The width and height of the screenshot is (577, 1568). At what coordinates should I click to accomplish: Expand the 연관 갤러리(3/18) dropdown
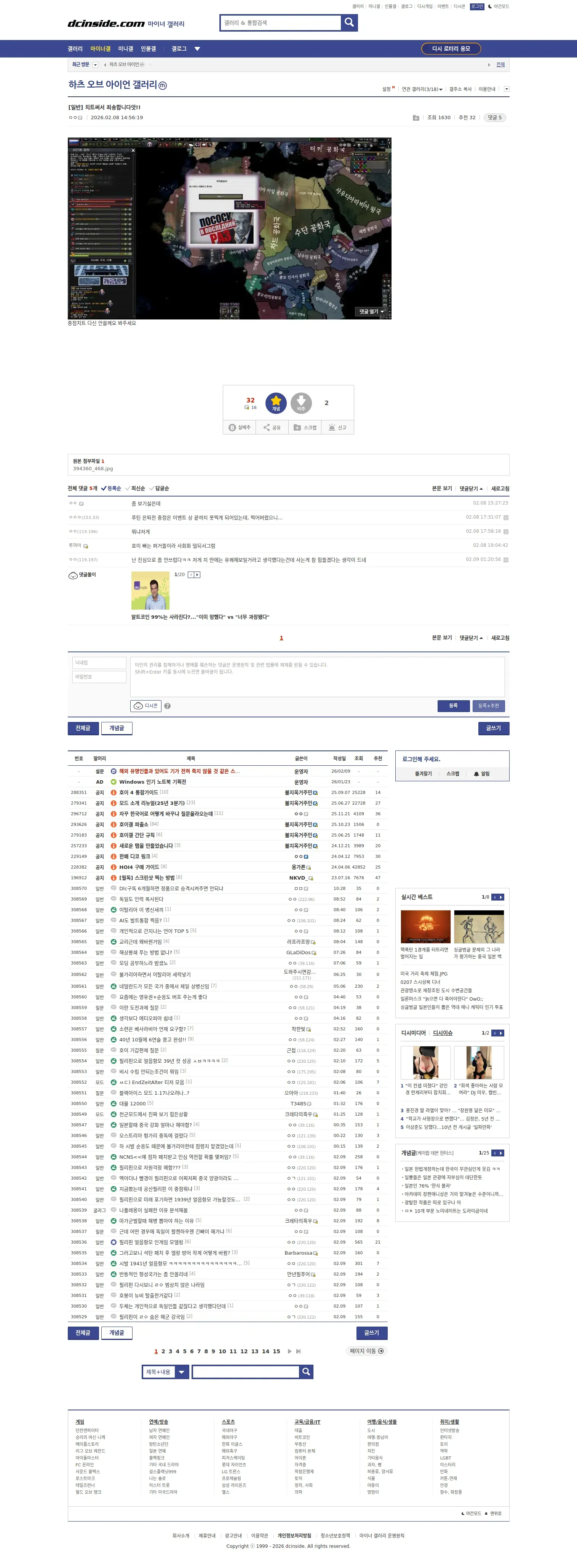click(x=422, y=89)
